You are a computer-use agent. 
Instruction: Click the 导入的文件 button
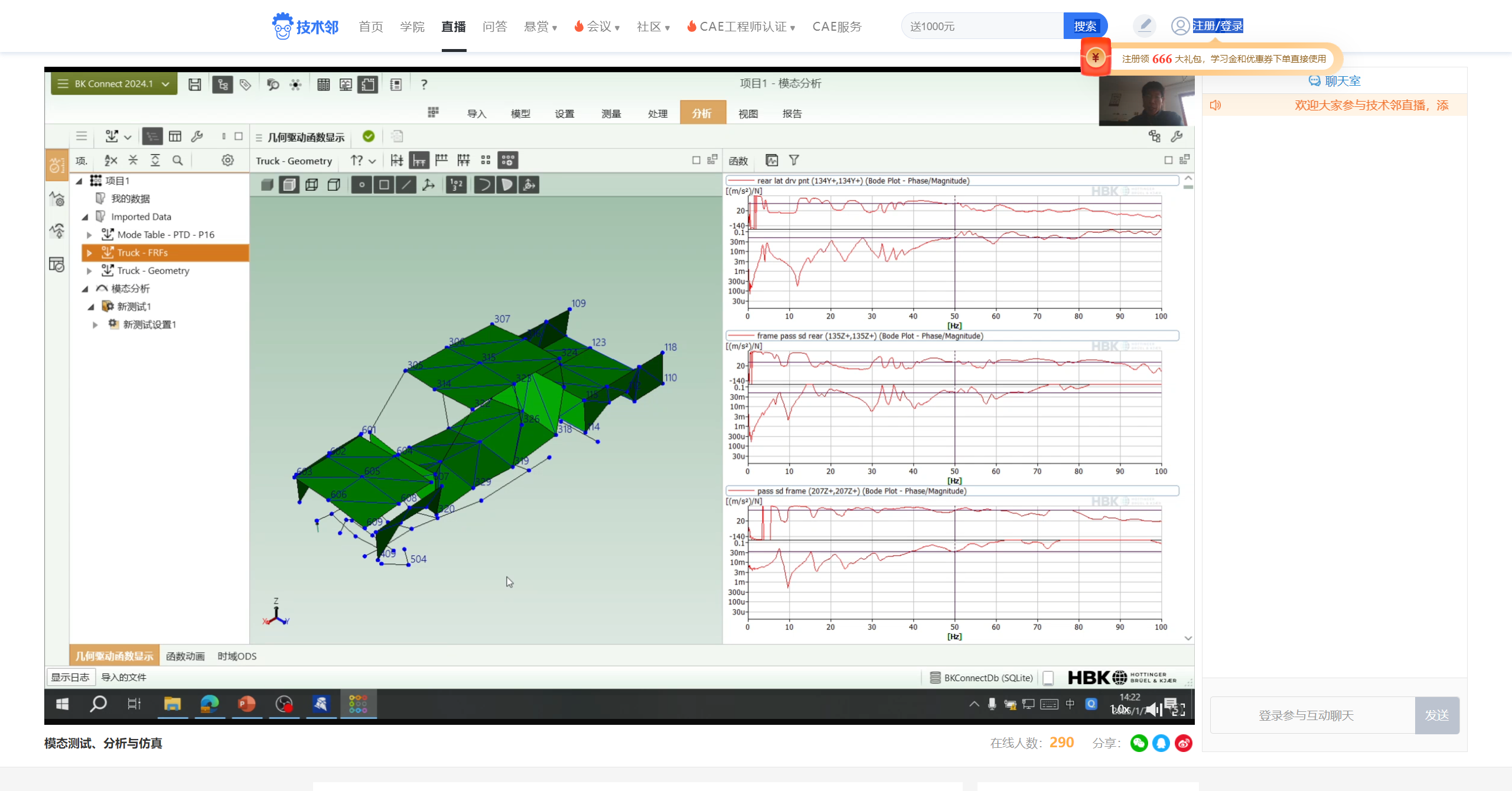[x=123, y=677]
